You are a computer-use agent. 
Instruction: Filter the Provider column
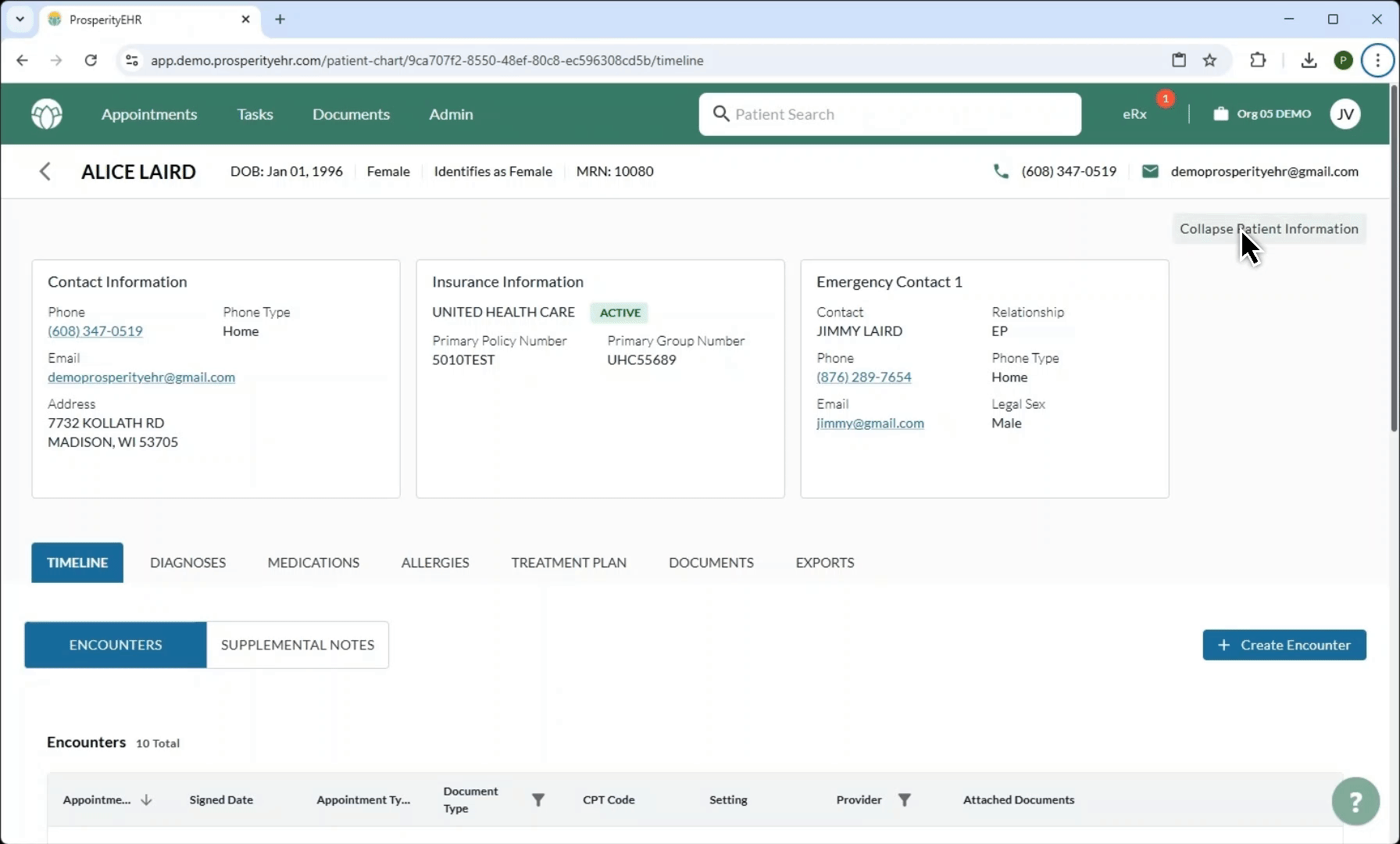pos(904,799)
